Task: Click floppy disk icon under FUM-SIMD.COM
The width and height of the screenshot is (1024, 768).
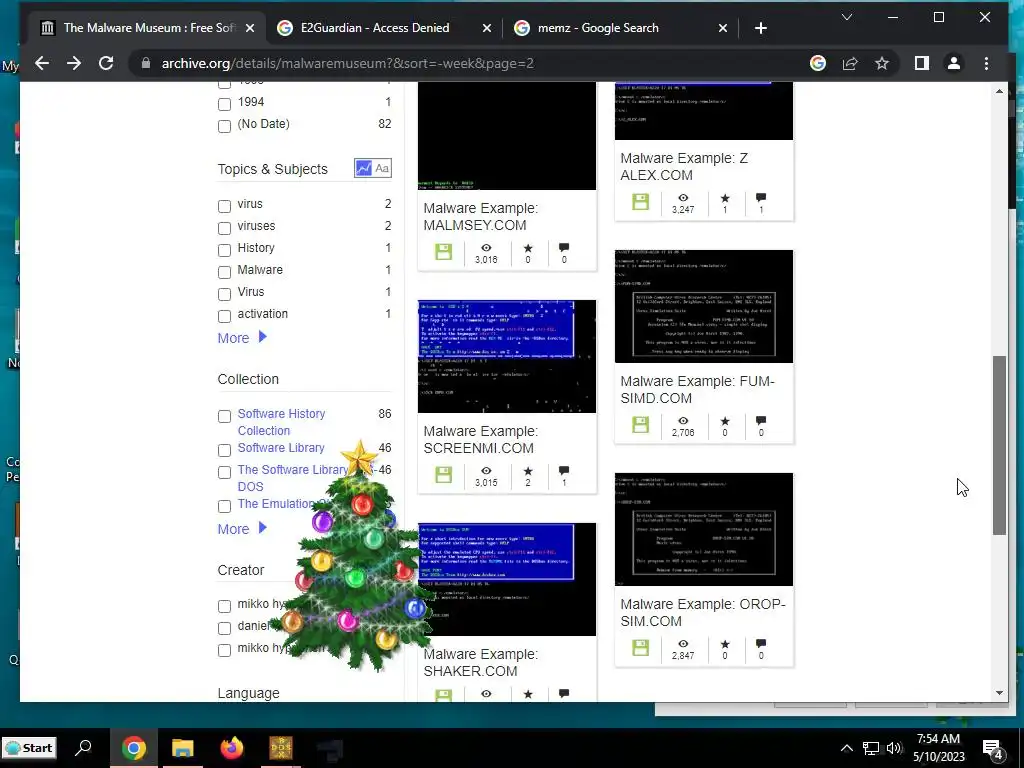Action: (x=641, y=424)
